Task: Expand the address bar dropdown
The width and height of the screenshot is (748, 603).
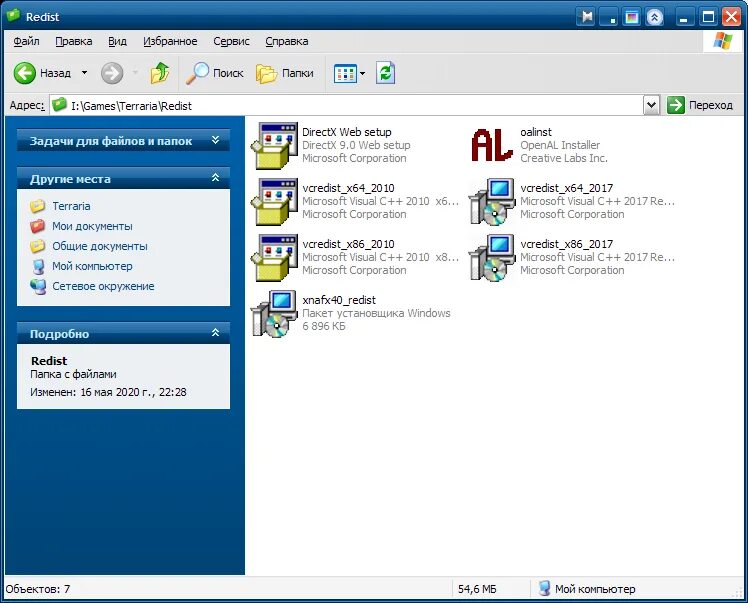Action: tap(651, 105)
